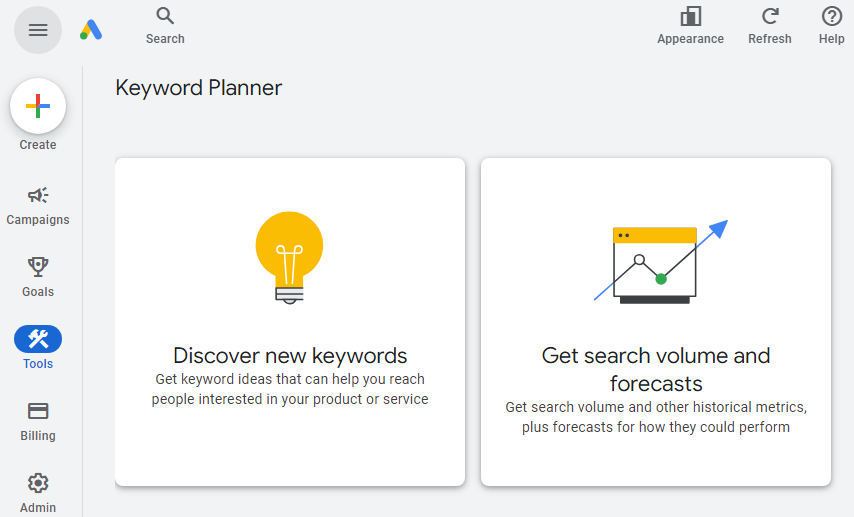Click Get search volume and forecasts heading
The image size is (854, 517).
pos(656,369)
